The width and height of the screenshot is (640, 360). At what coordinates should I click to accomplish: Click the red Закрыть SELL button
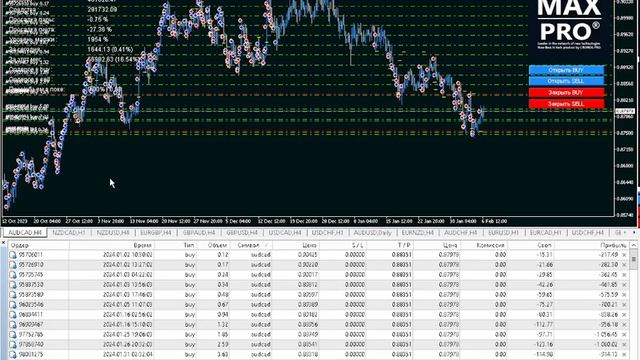coord(566,104)
